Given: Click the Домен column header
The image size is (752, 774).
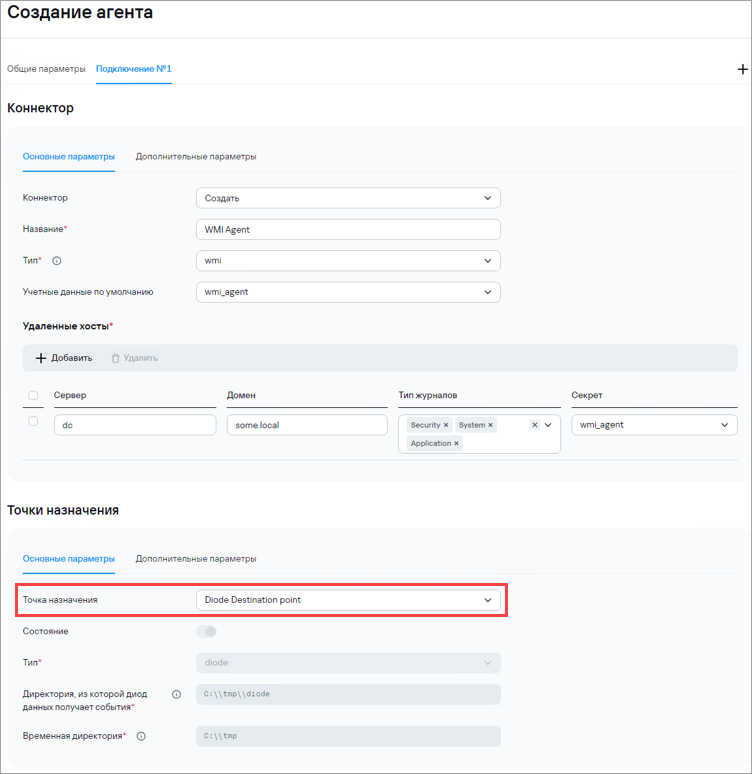Looking at the screenshot, I should click(241, 395).
